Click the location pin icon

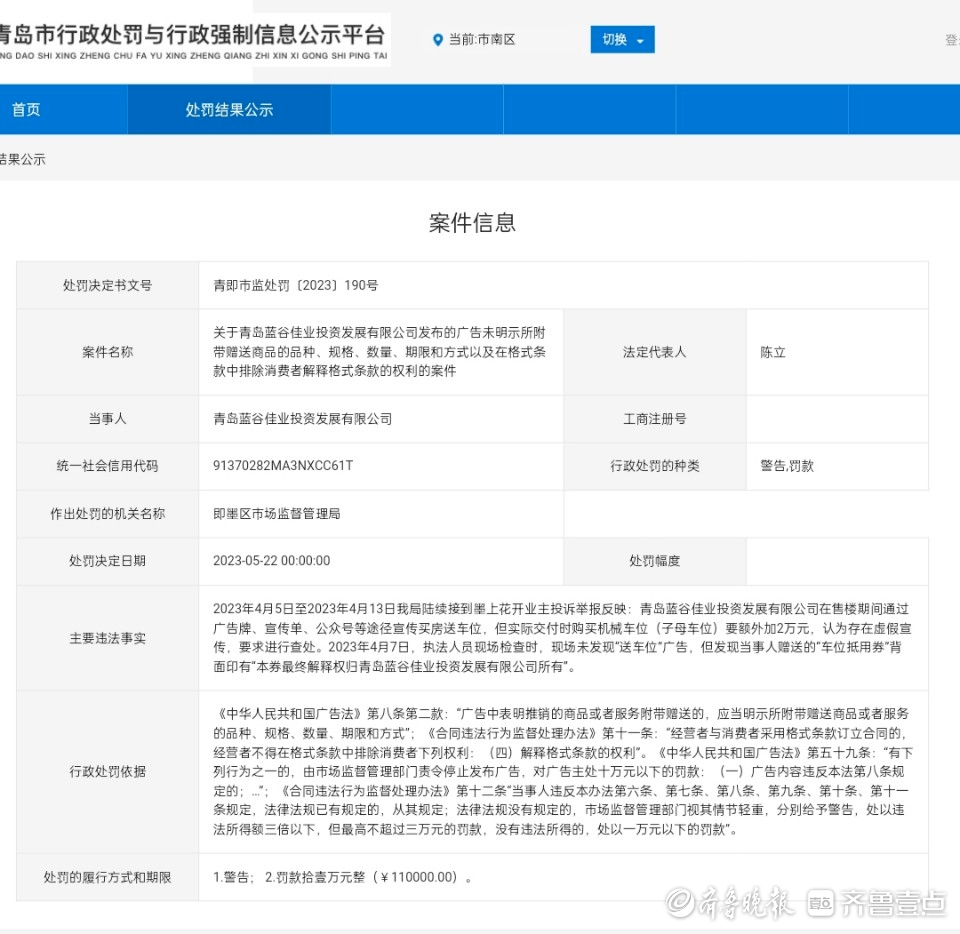[x=437, y=40]
